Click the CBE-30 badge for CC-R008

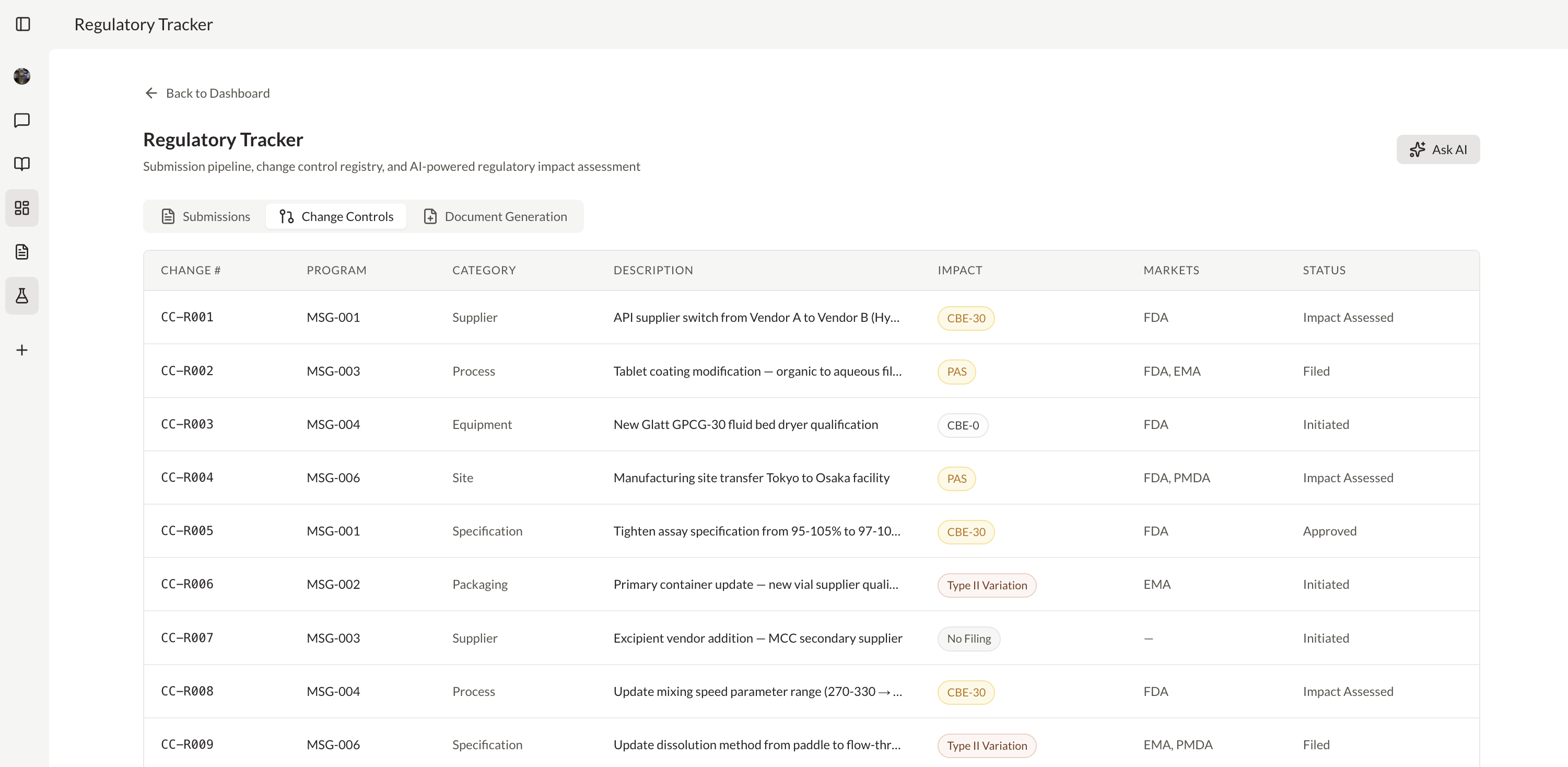(966, 693)
